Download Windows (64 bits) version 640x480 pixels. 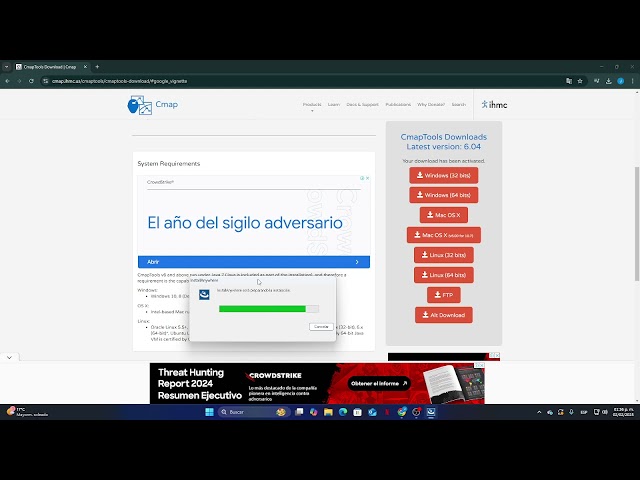(444, 195)
